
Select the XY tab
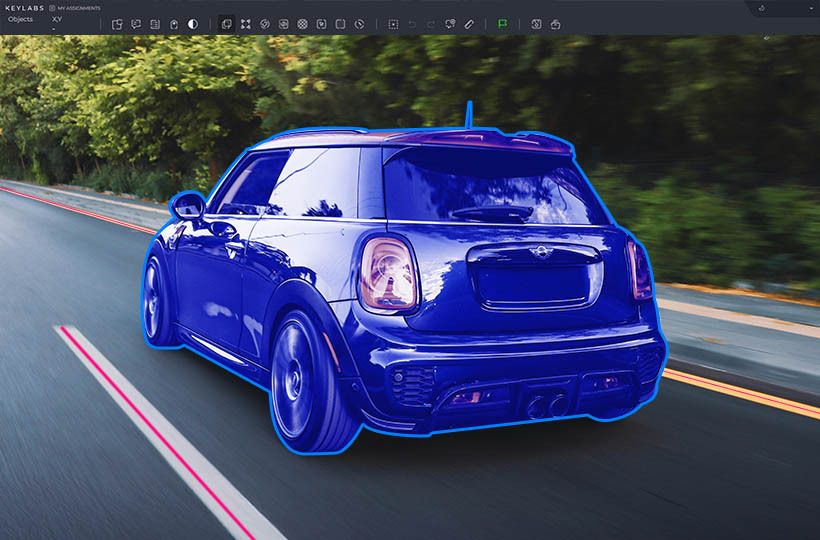tap(57, 19)
